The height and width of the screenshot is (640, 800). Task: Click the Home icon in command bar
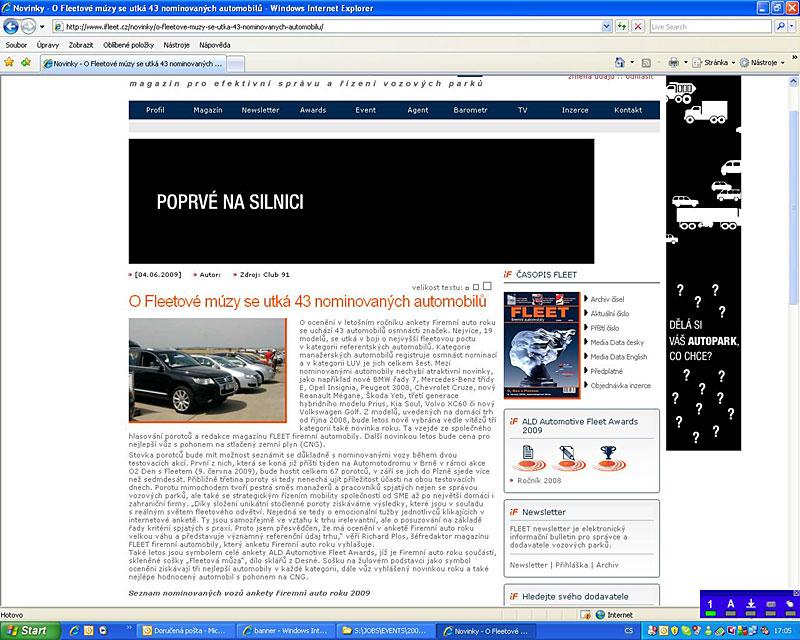pos(619,62)
